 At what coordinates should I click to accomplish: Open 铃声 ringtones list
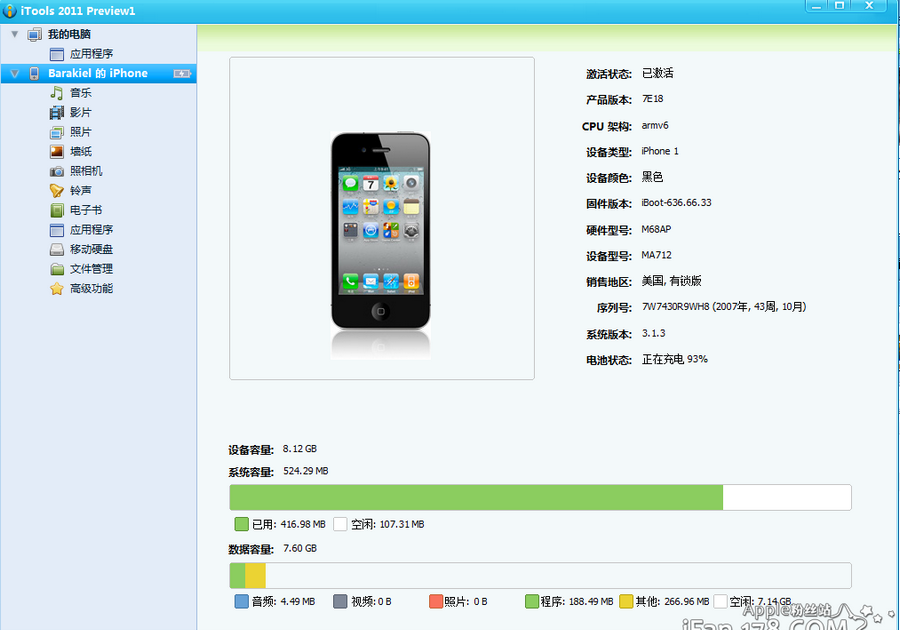(81, 190)
